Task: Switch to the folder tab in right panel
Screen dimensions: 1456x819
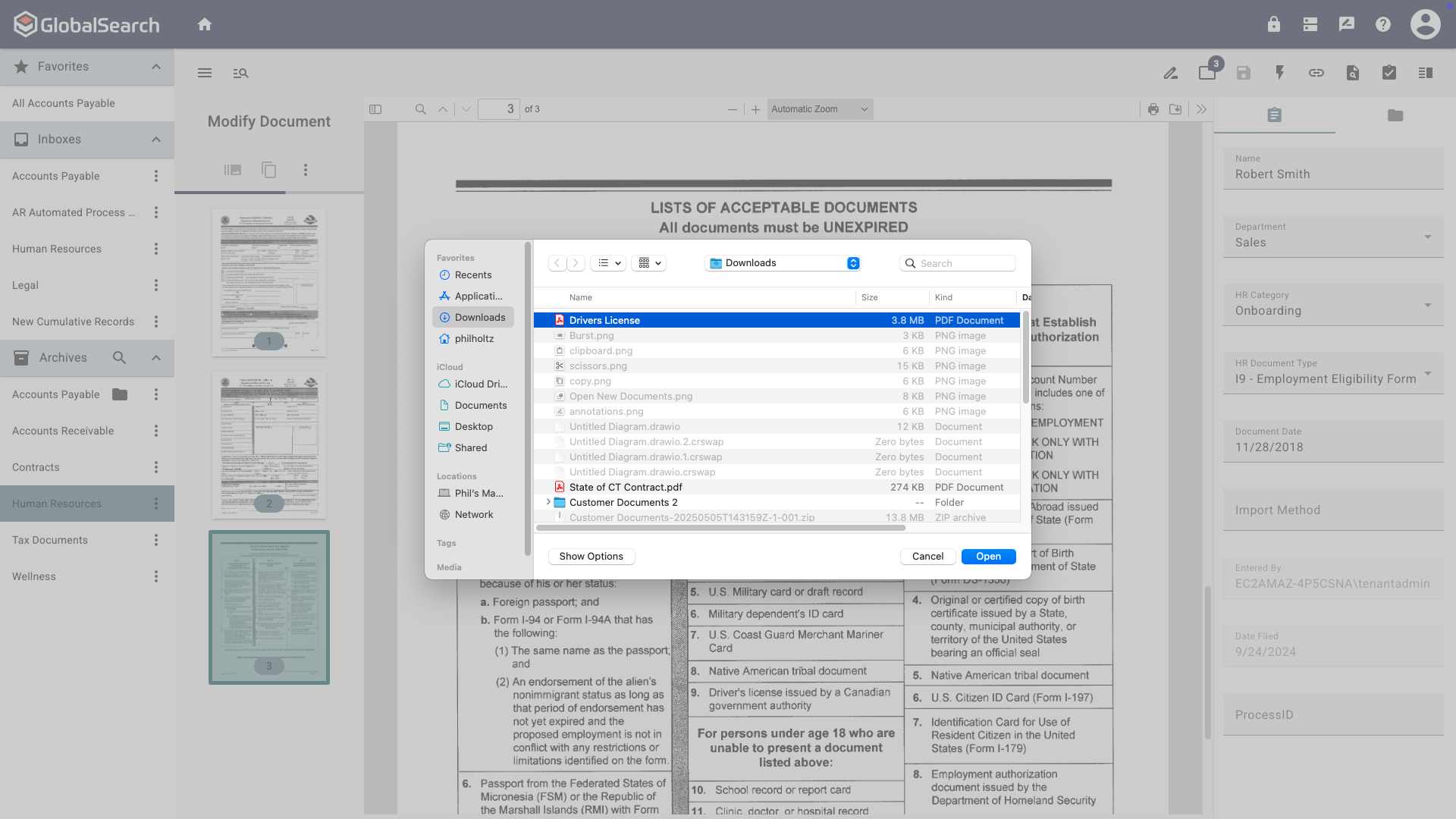Action: click(x=1395, y=115)
